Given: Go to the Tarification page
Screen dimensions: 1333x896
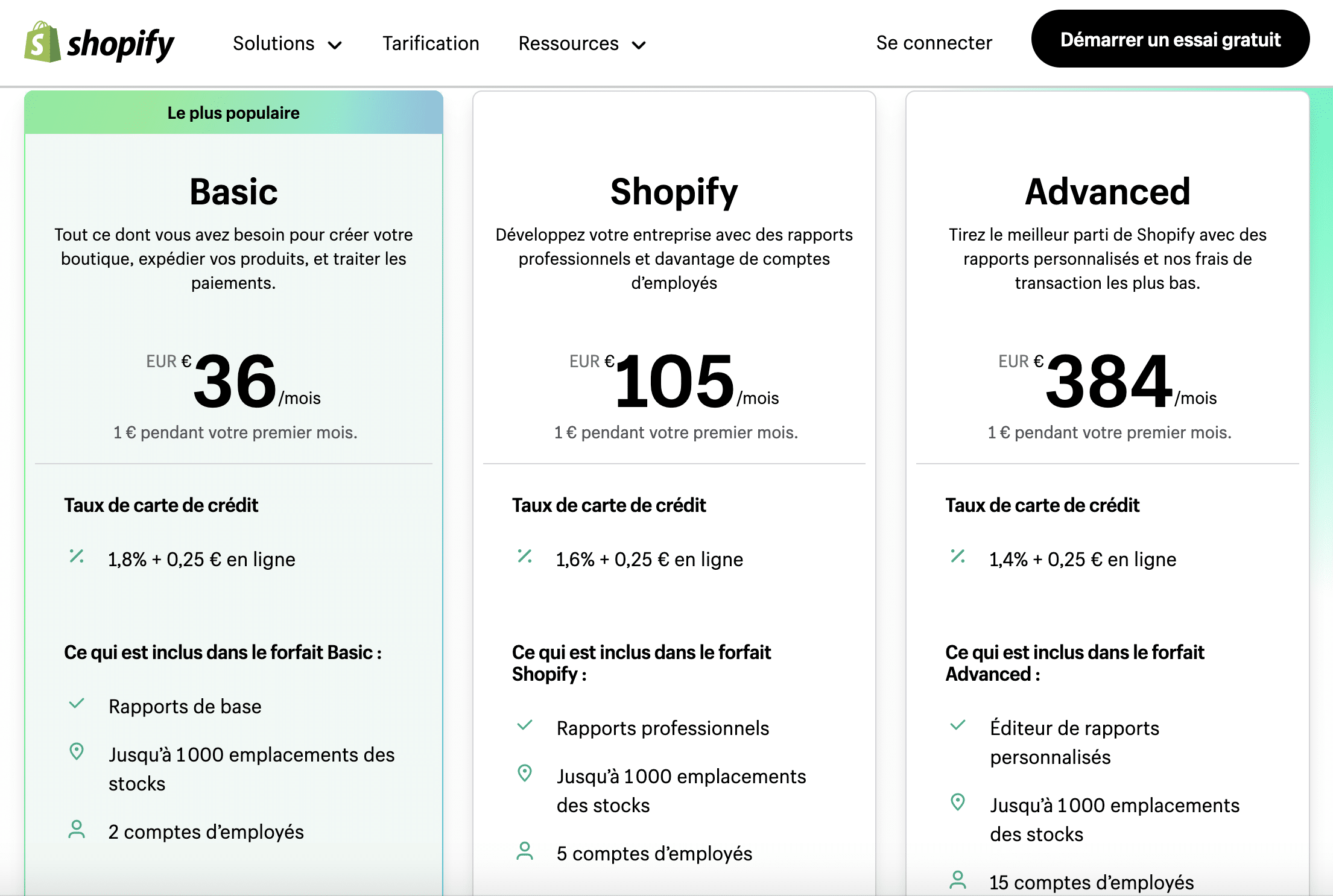Looking at the screenshot, I should (x=431, y=43).
